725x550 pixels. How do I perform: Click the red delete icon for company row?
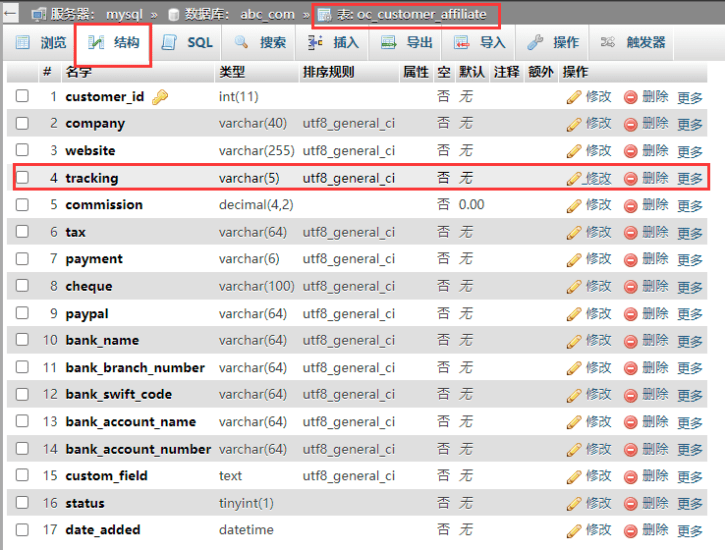[x=631, y=124]
